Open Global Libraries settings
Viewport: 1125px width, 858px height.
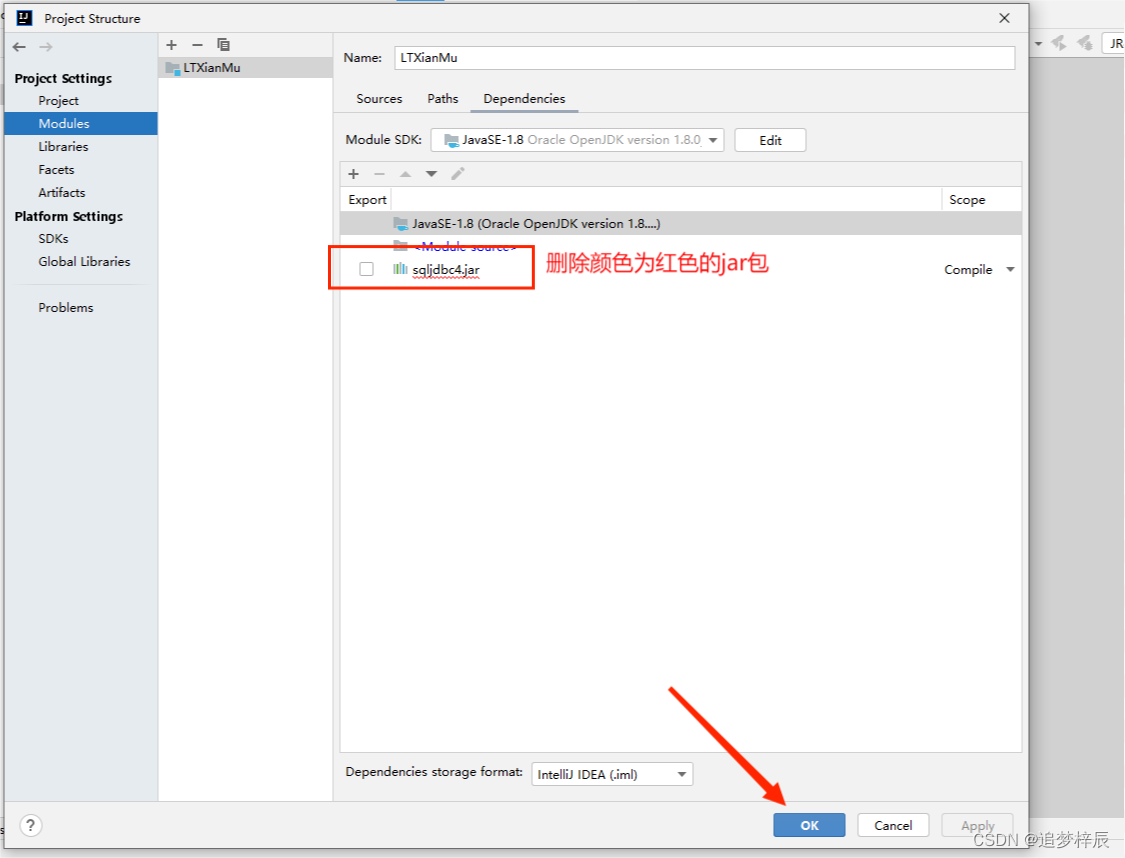[84, 261]
